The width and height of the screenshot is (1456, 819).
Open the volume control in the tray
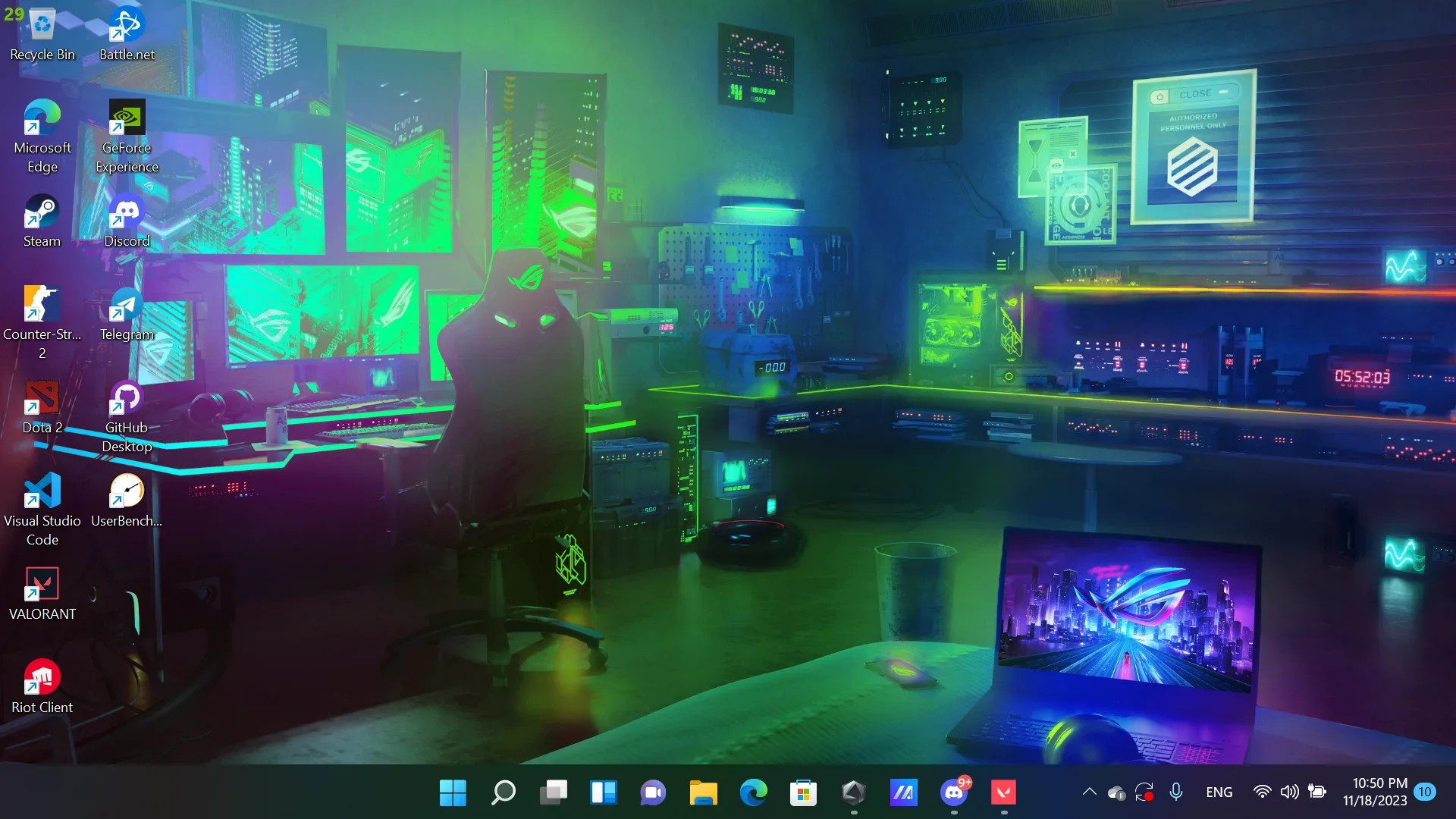(1289, 792)
